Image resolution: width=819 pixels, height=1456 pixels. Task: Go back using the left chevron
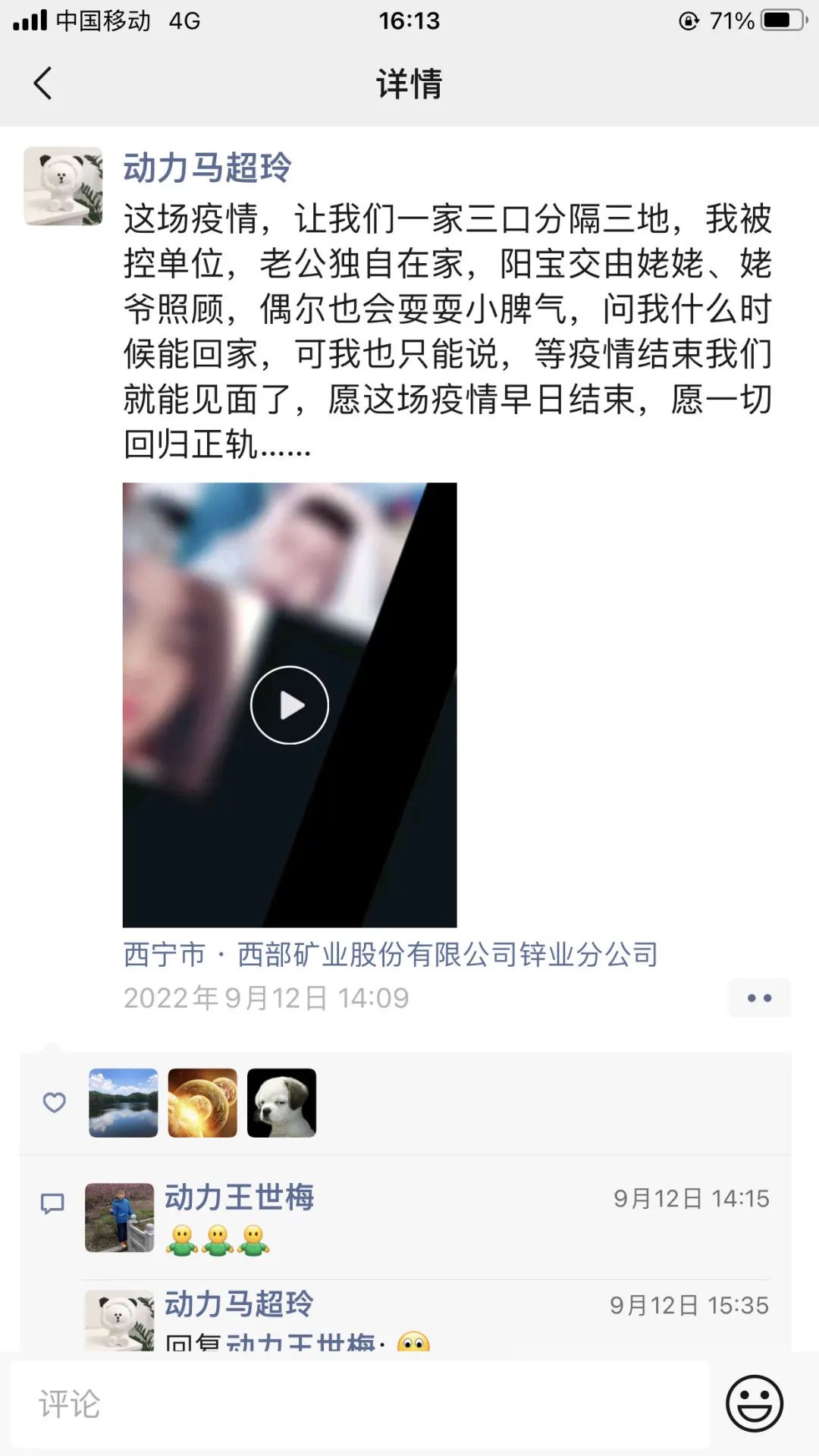(43, 83)
